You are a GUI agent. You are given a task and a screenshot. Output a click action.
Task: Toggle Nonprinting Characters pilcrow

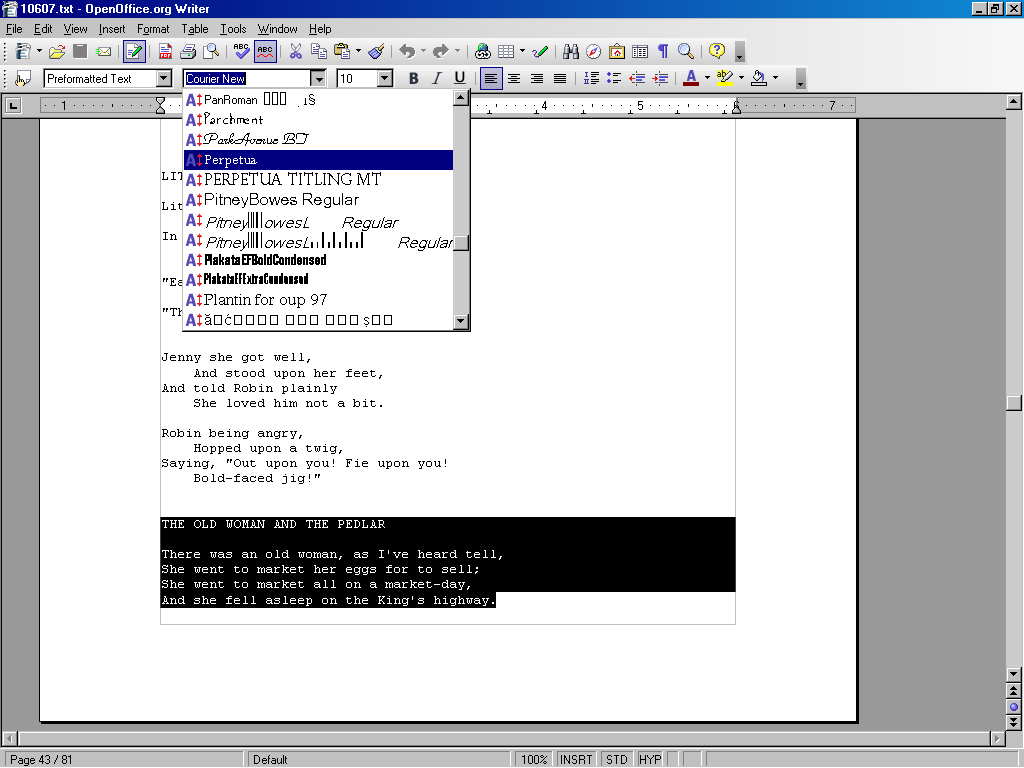pyautogui.click(x=663, y=51)
